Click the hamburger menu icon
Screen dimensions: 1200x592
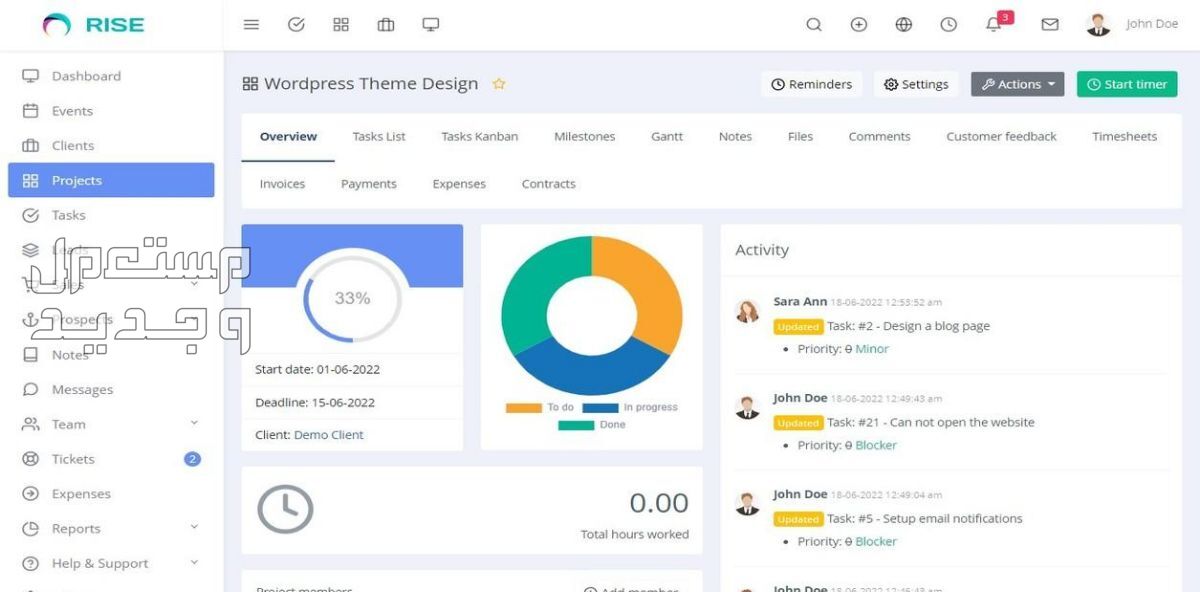(251, 25)
